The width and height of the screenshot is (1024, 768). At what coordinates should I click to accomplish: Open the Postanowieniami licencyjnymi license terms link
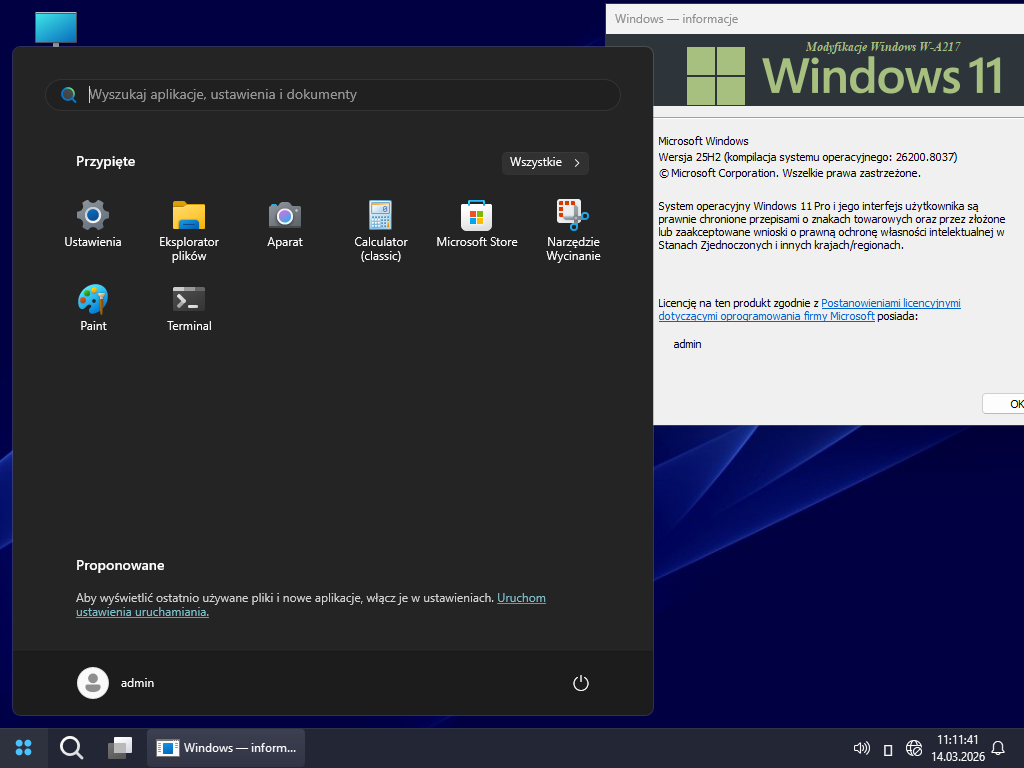click(x=890, y=303)
